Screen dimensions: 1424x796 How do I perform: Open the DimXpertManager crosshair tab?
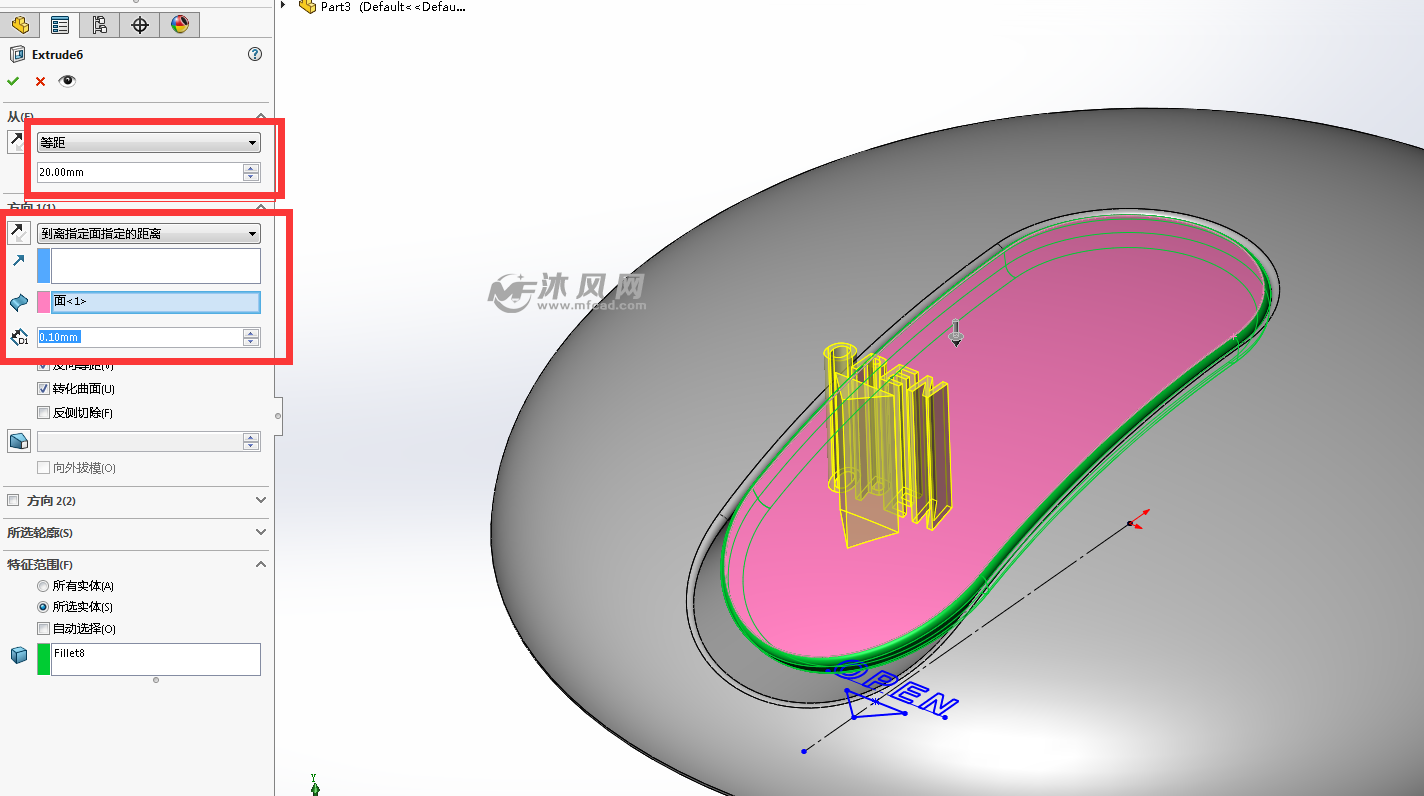(140, 25)
